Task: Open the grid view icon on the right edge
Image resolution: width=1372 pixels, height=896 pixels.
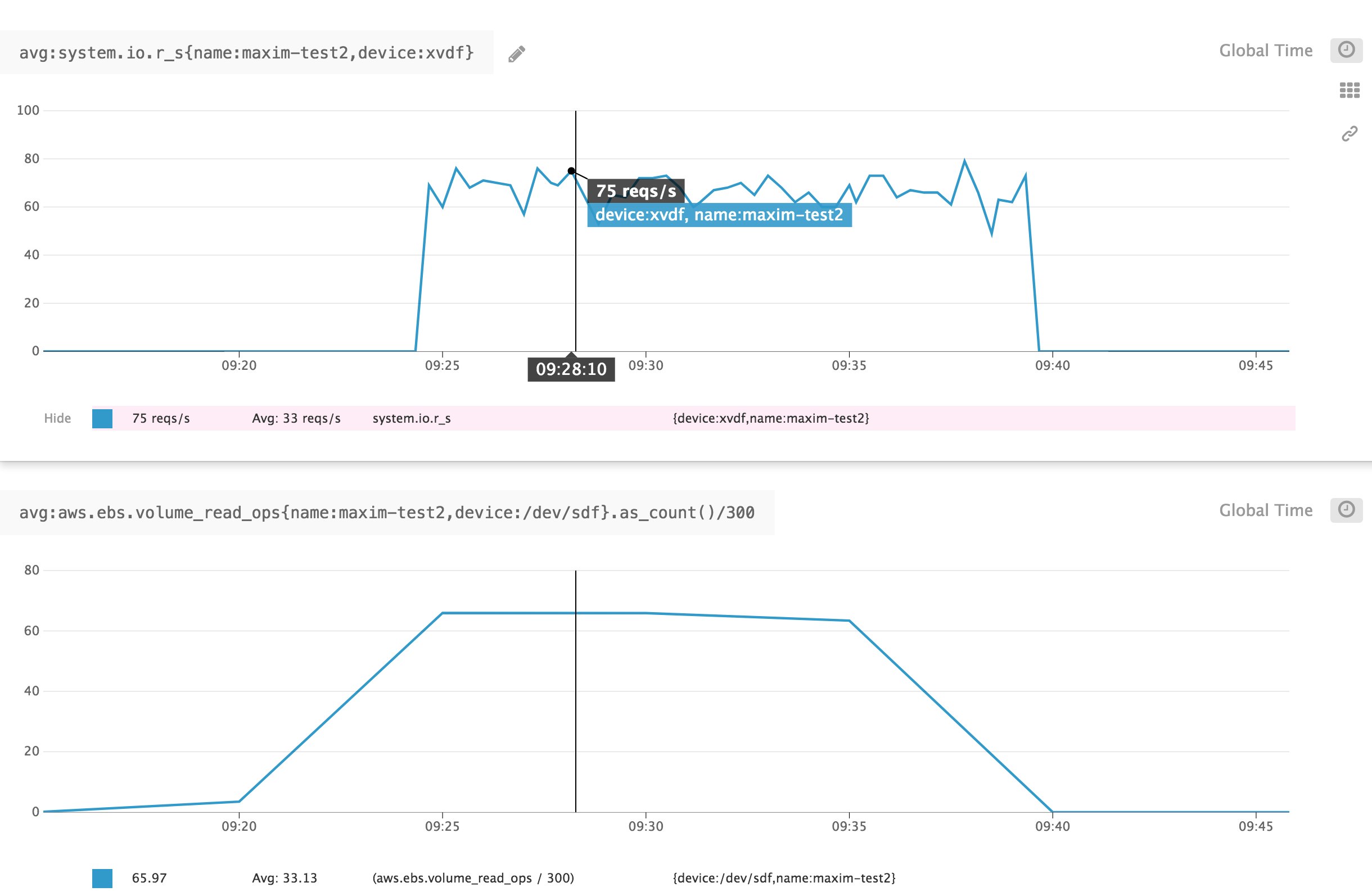Action: tap(1349, 90)
